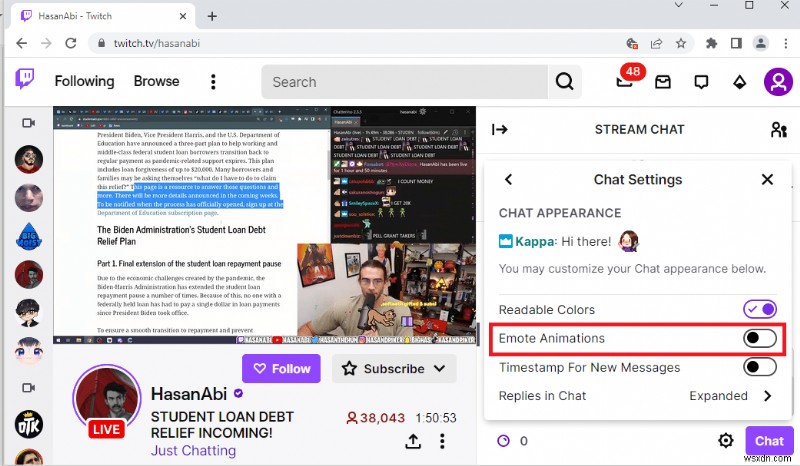
Task: Open a new browser tab
Action: click(x=212, y=16)
